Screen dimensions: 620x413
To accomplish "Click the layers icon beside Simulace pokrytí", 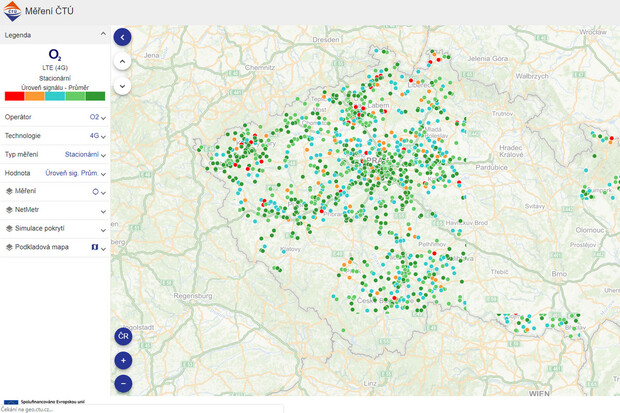I will point(9,228).
